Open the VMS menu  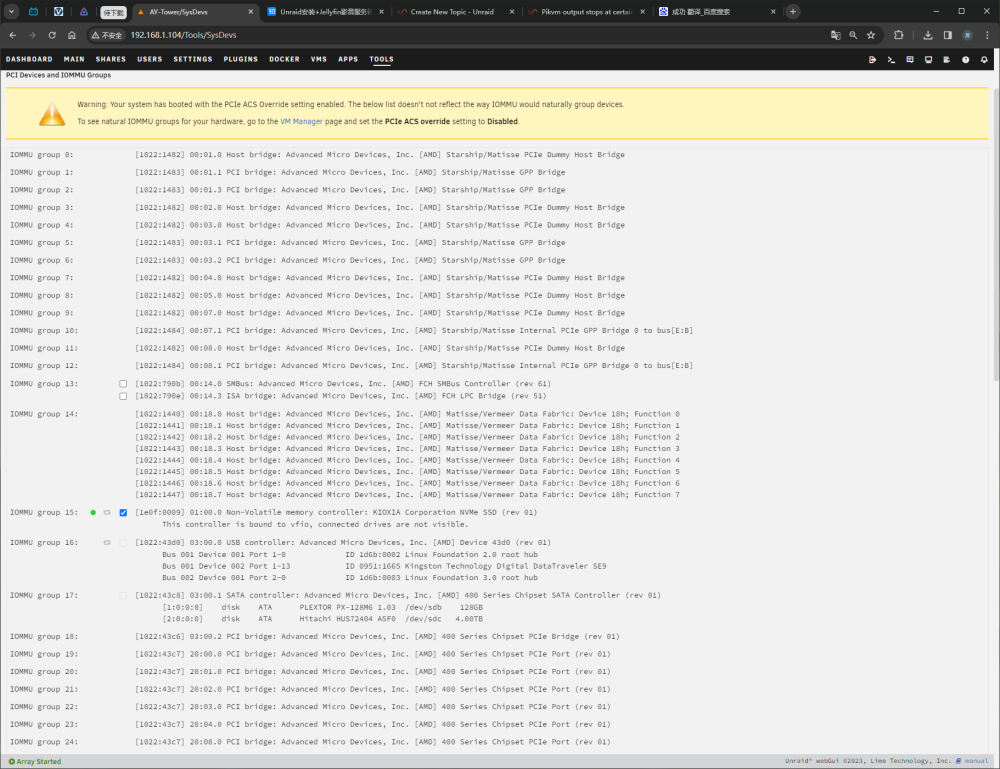pos(319,59)
